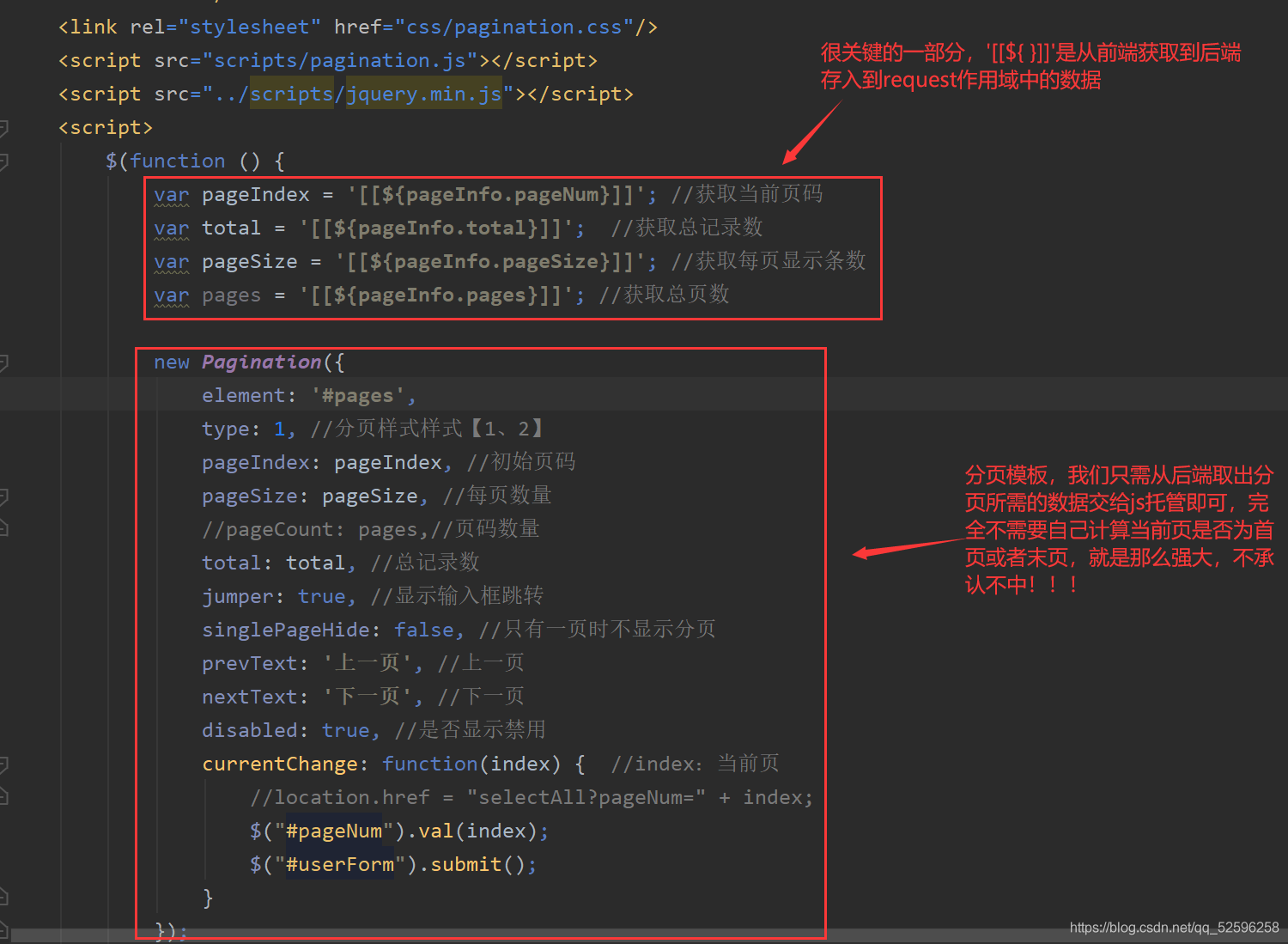
Task: Click the 'val' method call on #pageNum
Action: (x=436, y=831)
